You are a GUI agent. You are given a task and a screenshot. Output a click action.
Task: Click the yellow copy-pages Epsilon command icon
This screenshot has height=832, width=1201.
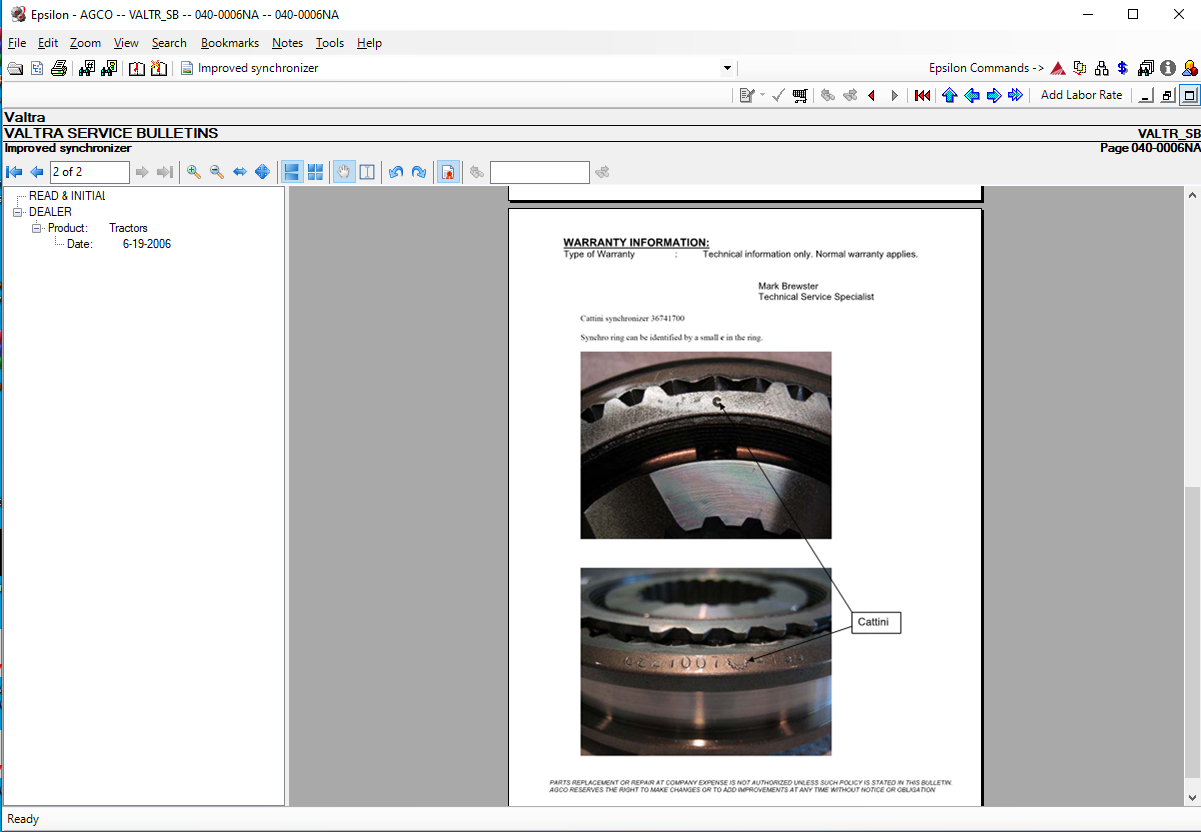1080,68
